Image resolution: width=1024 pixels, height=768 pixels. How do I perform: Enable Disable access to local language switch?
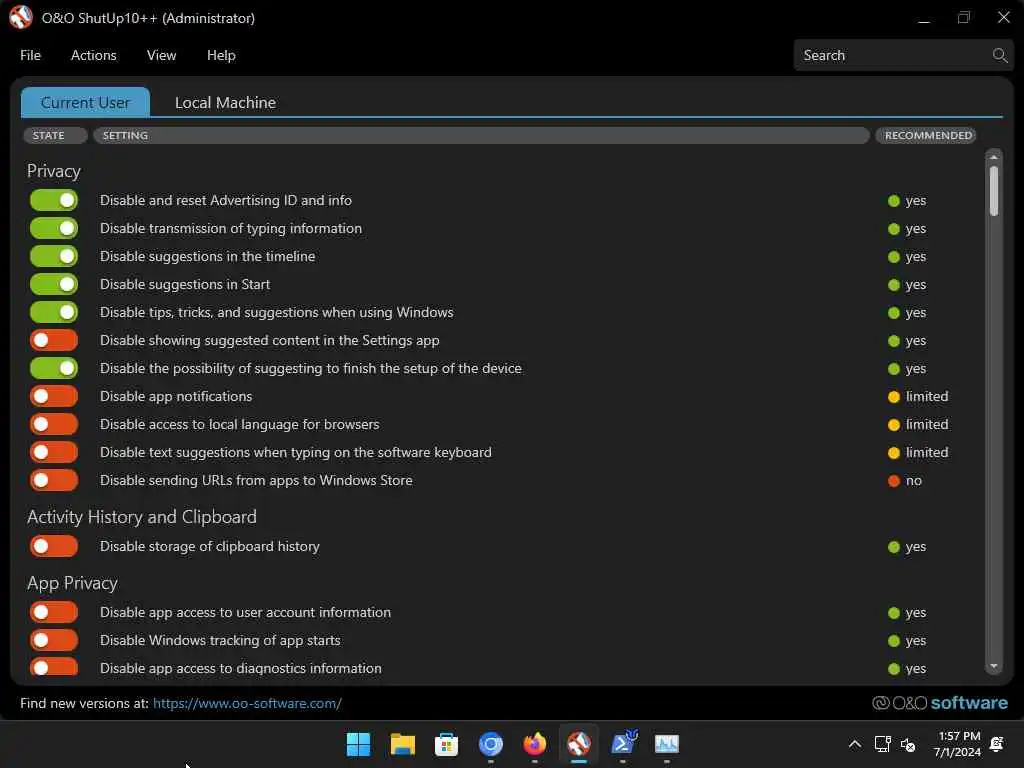54,424
